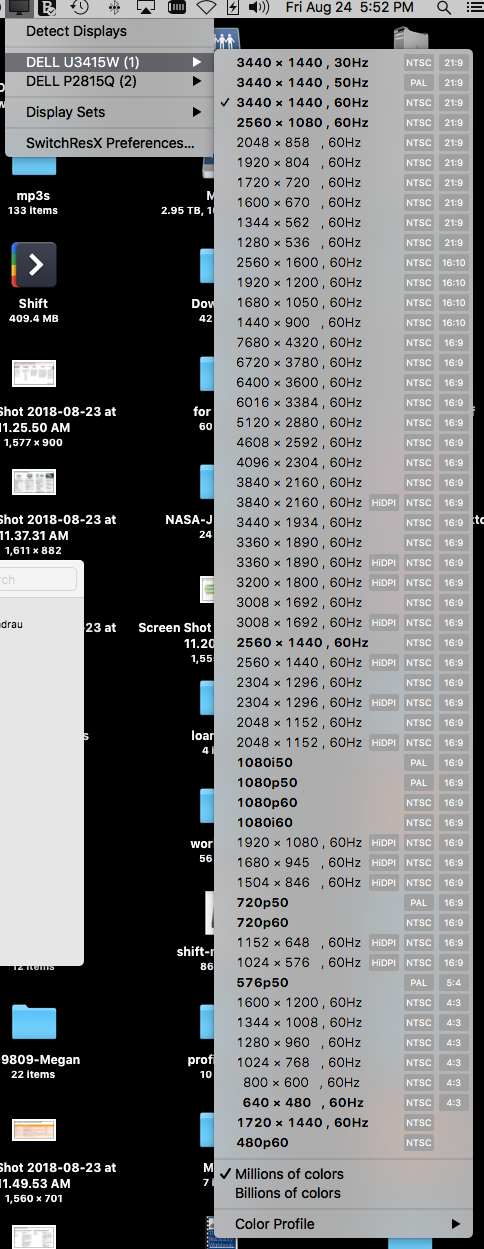Image resolution: width=484 pixels, height=1249 pixels.
Task: Select Millions of colors option
Action: pyautogui.click(x=343, y=1174)
